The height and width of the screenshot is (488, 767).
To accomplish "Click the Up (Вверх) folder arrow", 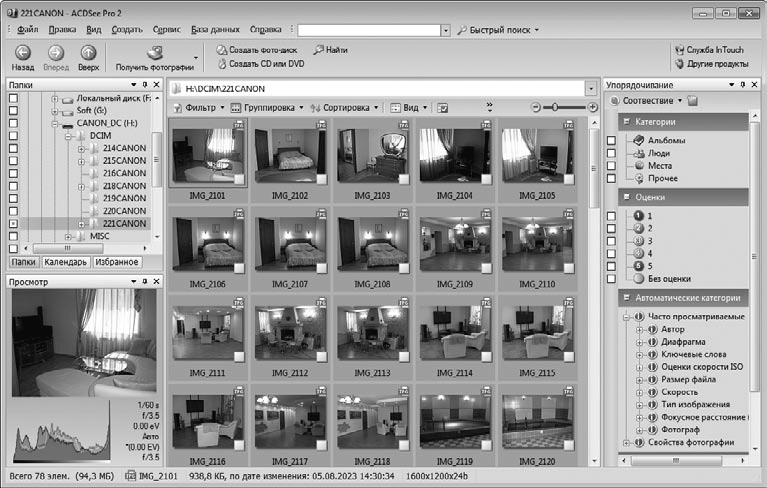I will 89,53.
